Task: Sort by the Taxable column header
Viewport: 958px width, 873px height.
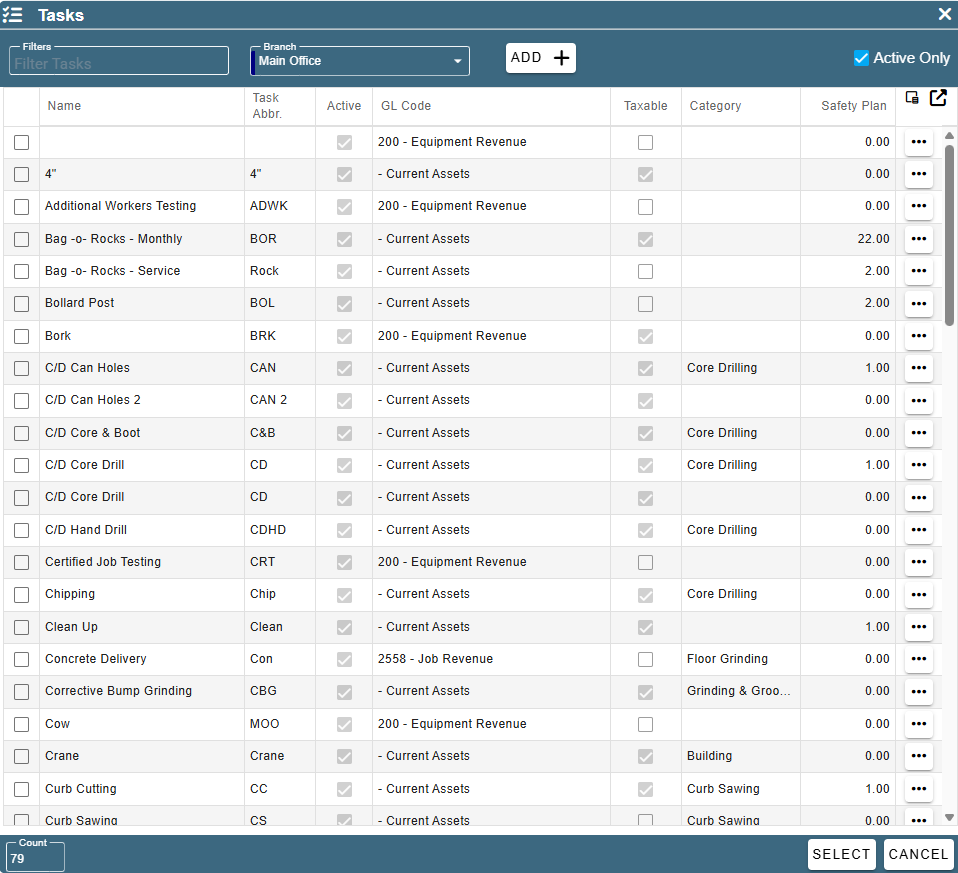Action: (645, 106)
